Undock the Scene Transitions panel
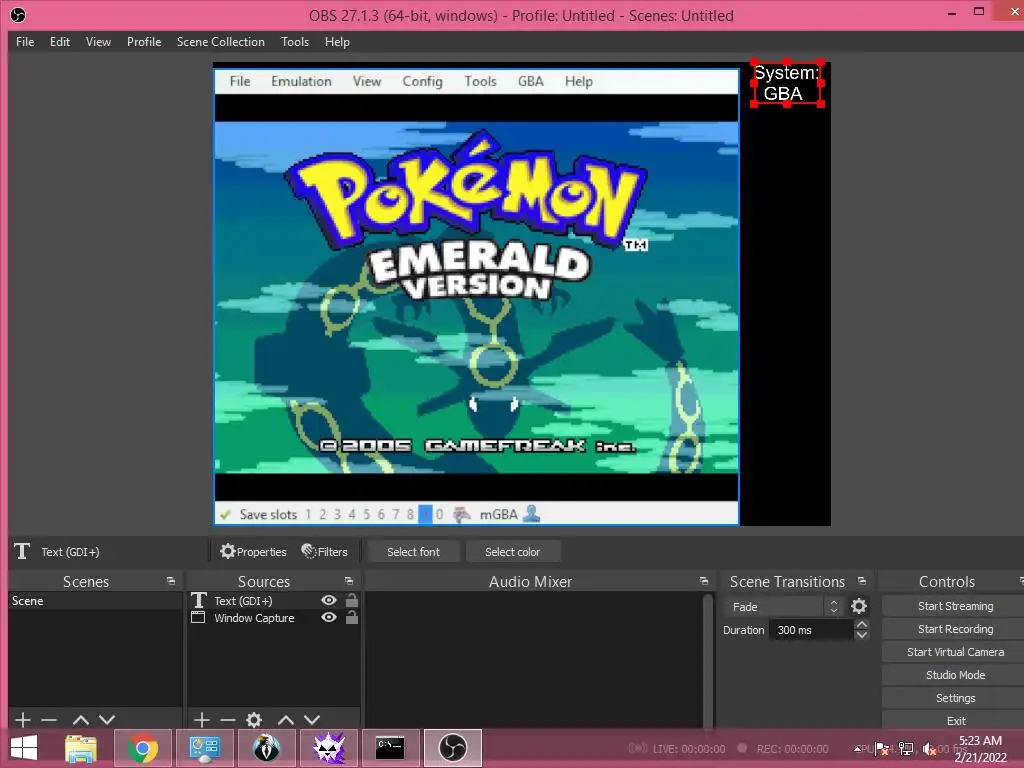Viewport: 1024px width, 768px height. pyautogui.click(x=862, y=581)
